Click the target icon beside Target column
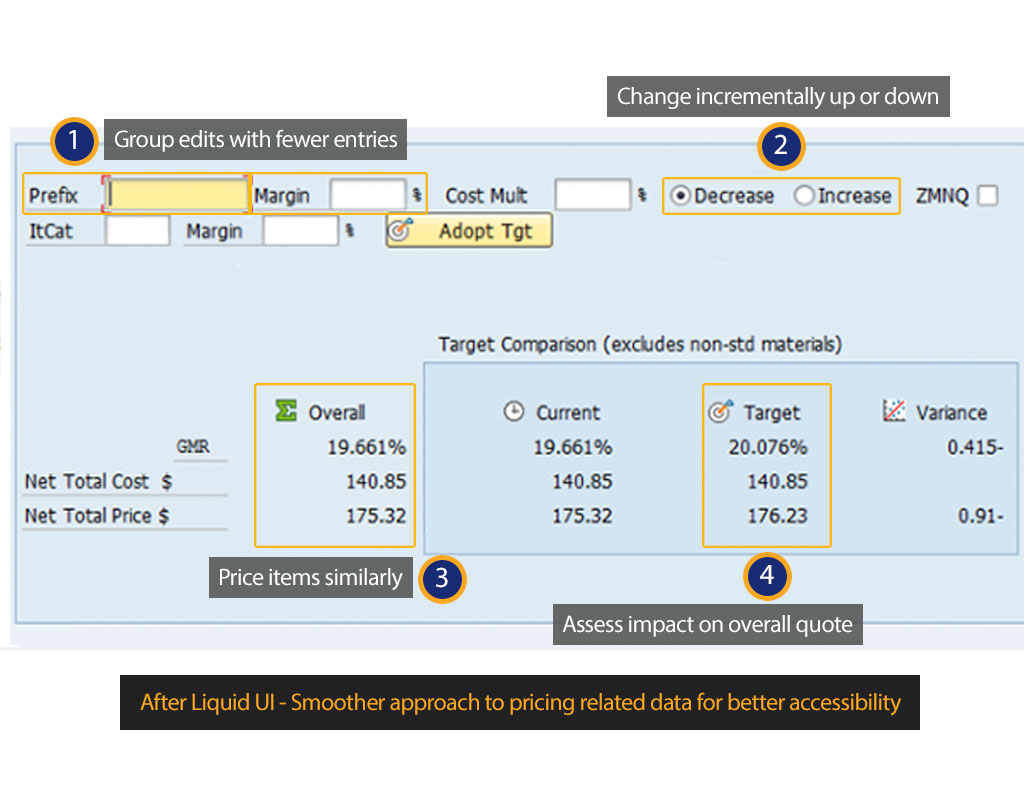This screenshot has width=1024, height=796. click(719, 412)
